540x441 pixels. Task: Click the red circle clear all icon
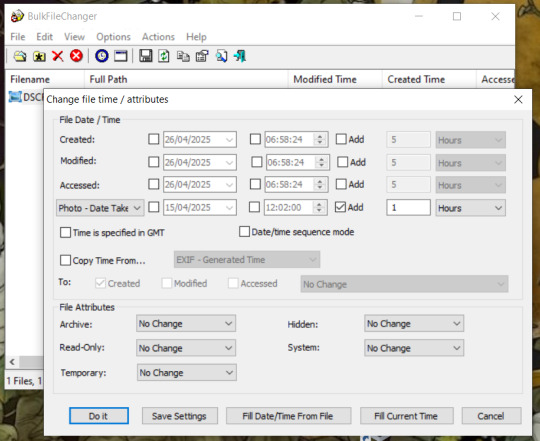coord(76,55)
